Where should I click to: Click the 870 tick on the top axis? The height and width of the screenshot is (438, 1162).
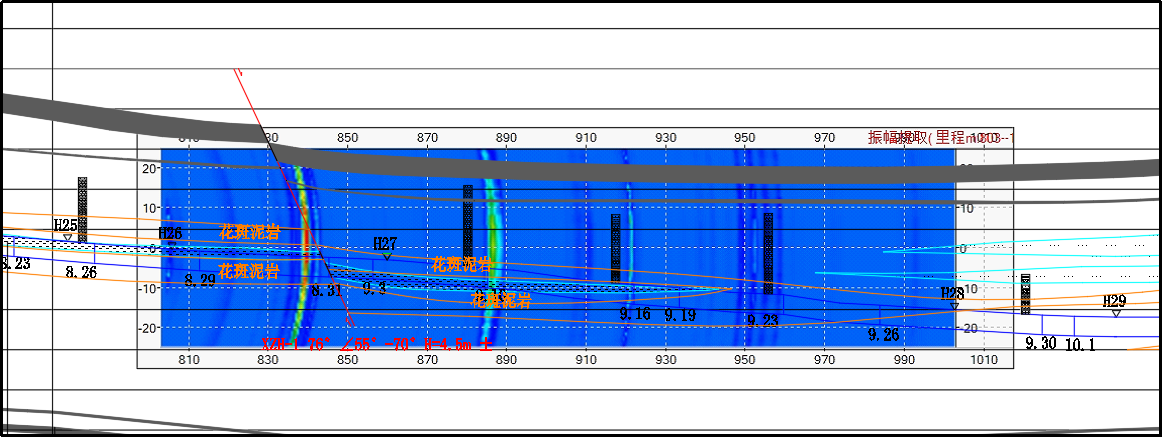[x=427, y=137]
